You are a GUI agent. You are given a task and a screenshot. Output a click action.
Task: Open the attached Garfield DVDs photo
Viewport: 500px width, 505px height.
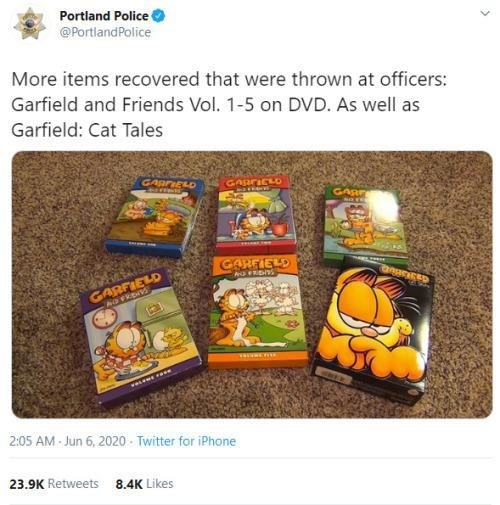coord(252,284)
